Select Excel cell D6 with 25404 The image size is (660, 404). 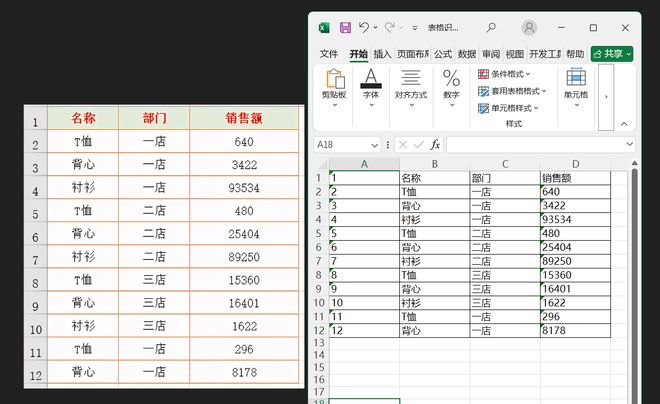[575, 247]
